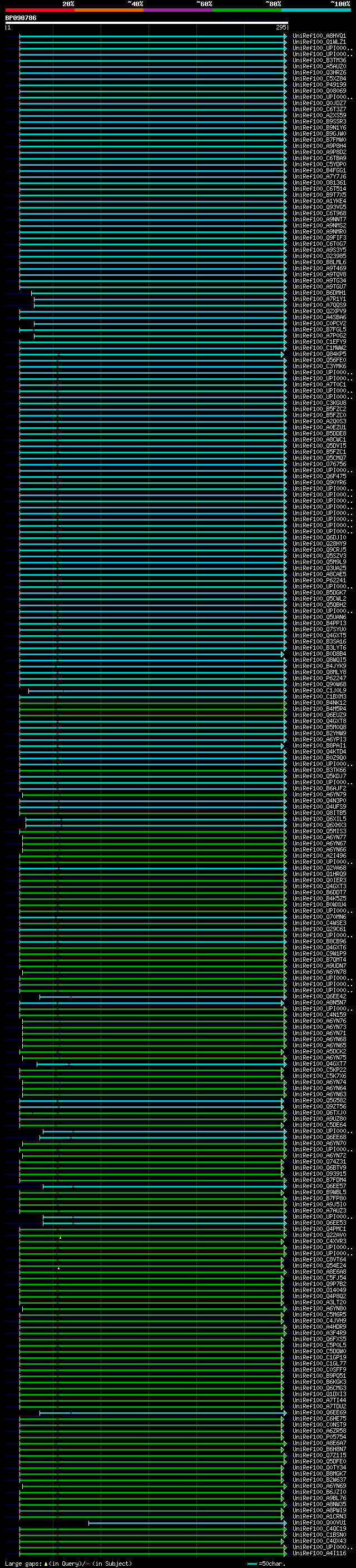Click UniRef100_Q5KDJ7 label
The height and width of the screenshot is (1568, 356).
(319, 776)
